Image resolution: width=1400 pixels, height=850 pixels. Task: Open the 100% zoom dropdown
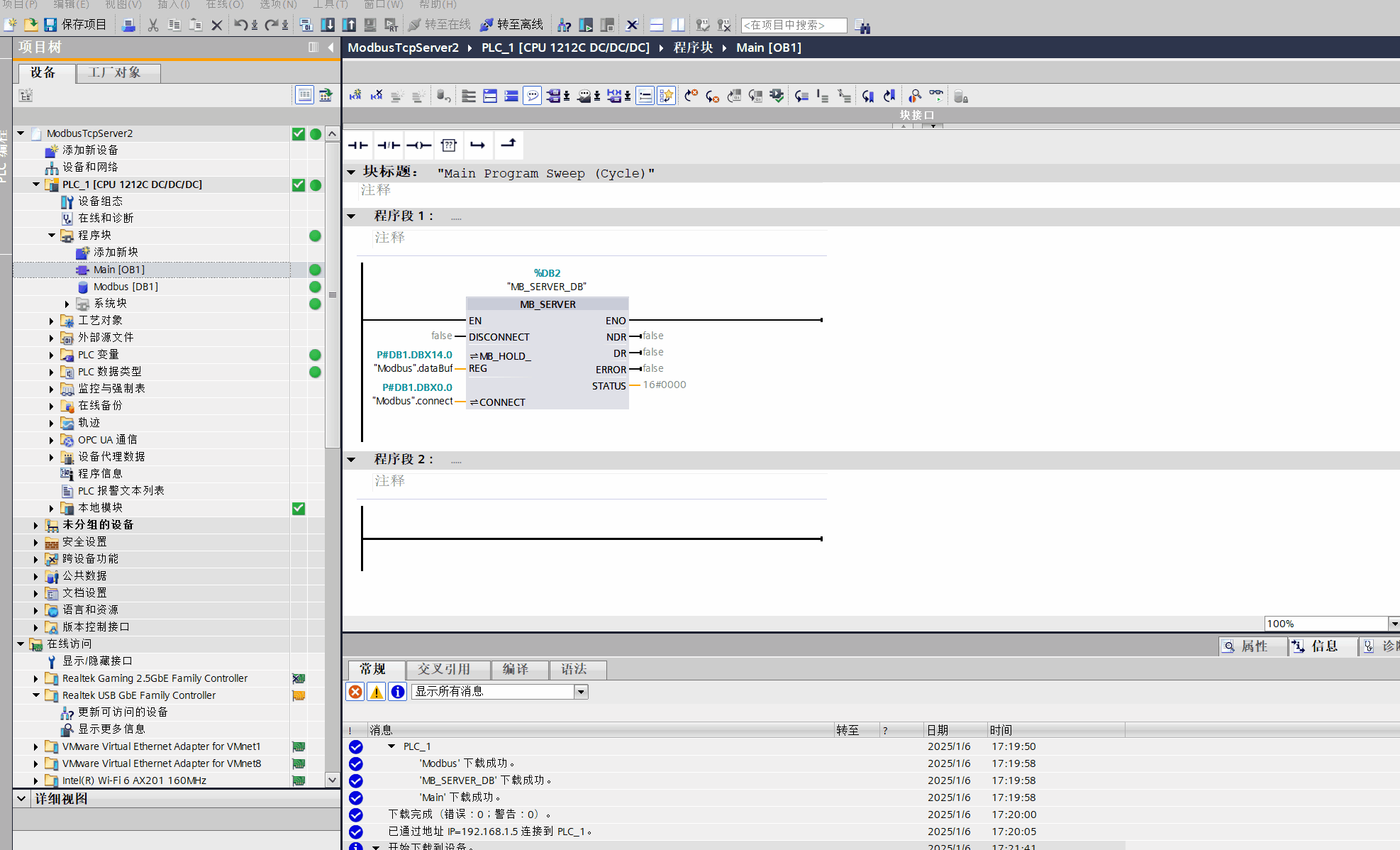(1394, 624)
